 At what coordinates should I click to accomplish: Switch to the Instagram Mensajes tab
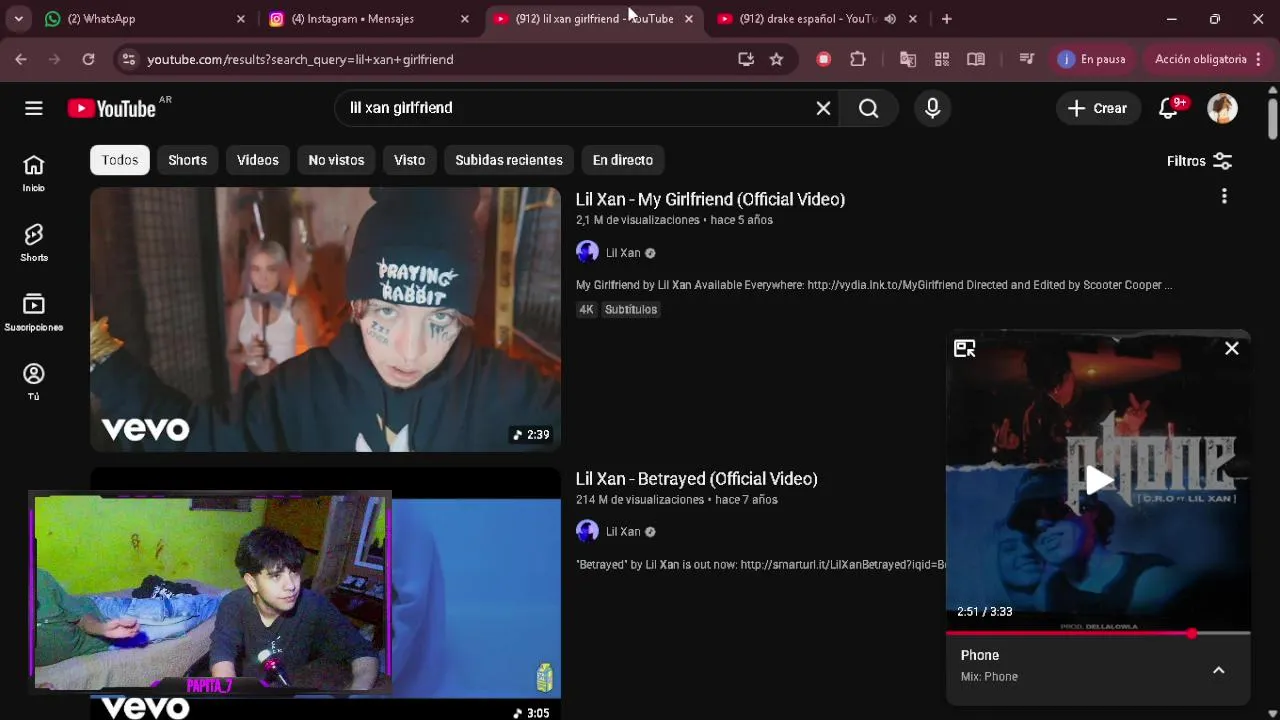click(368, 18)
